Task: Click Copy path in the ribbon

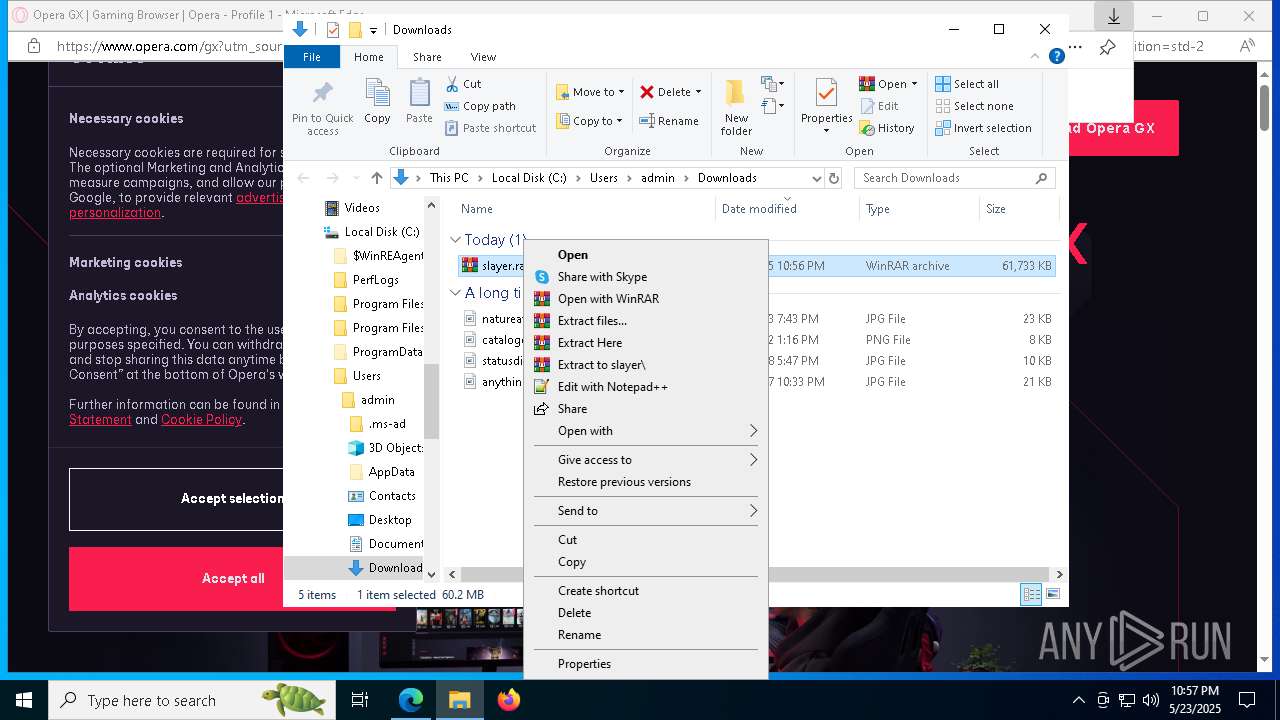Action: [x=480, y=106]
